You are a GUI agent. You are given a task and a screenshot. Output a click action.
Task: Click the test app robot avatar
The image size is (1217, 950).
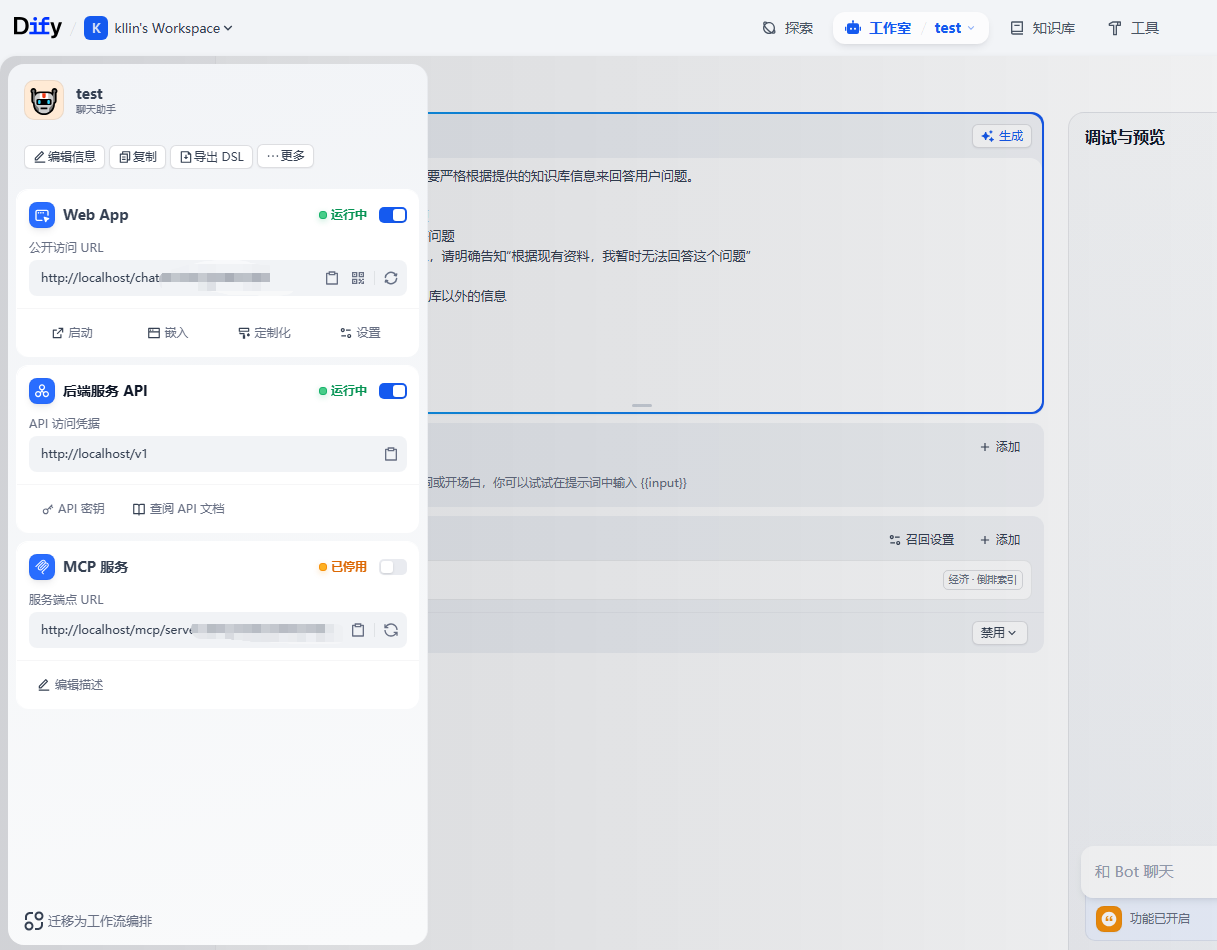(44, 100)
